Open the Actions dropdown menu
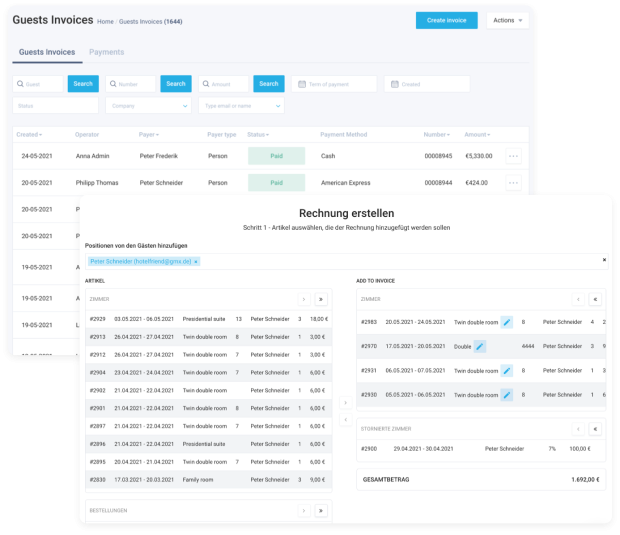 [508, 20]
